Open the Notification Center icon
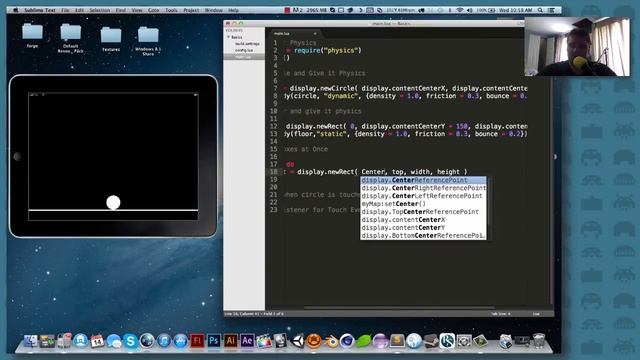The width and height of the screenshot is (640, 360). pyautogui.click(x=551, y=10)
